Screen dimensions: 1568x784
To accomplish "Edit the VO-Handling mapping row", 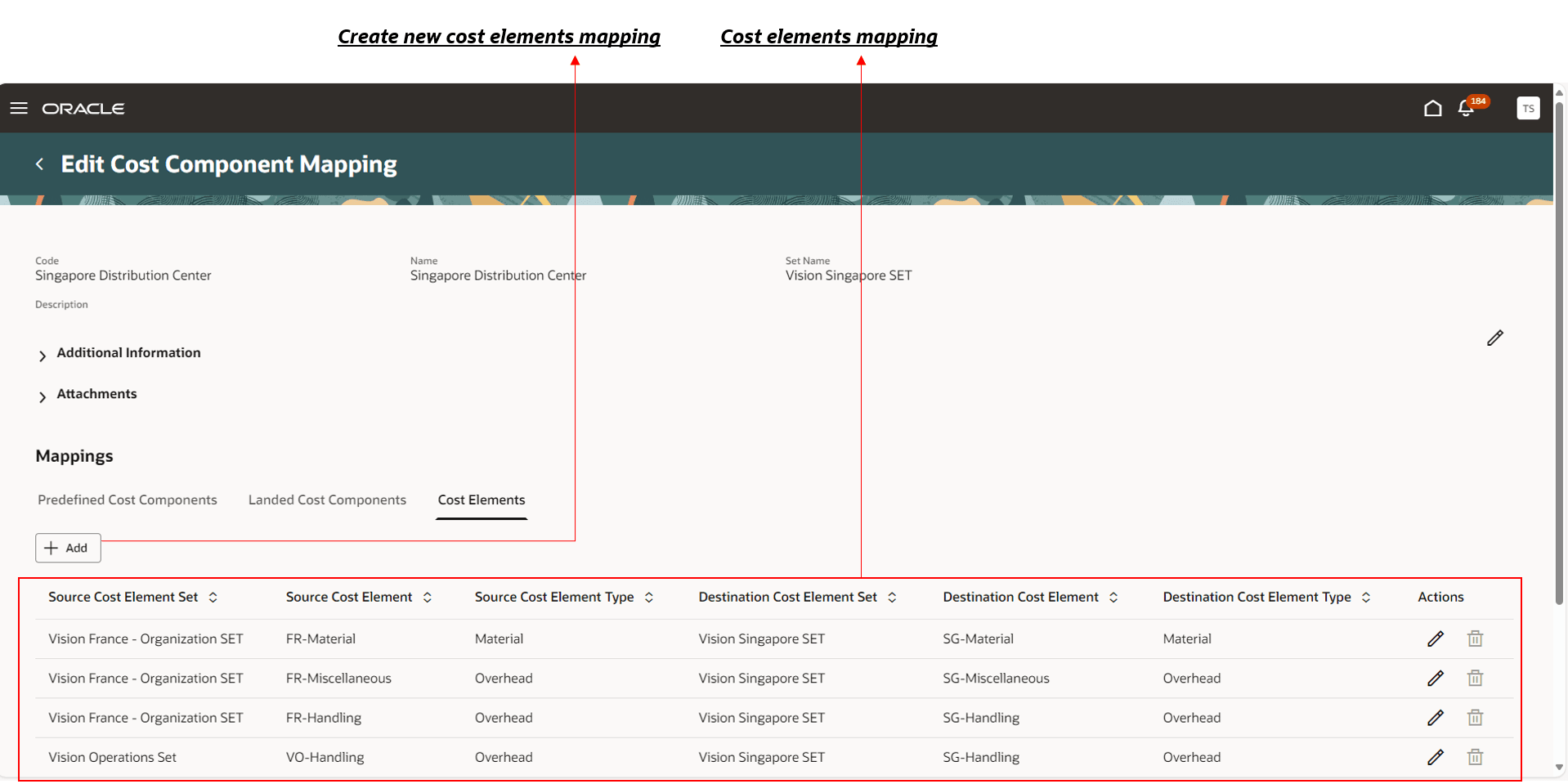I will pyautogui.click(x=1436, y=757).
